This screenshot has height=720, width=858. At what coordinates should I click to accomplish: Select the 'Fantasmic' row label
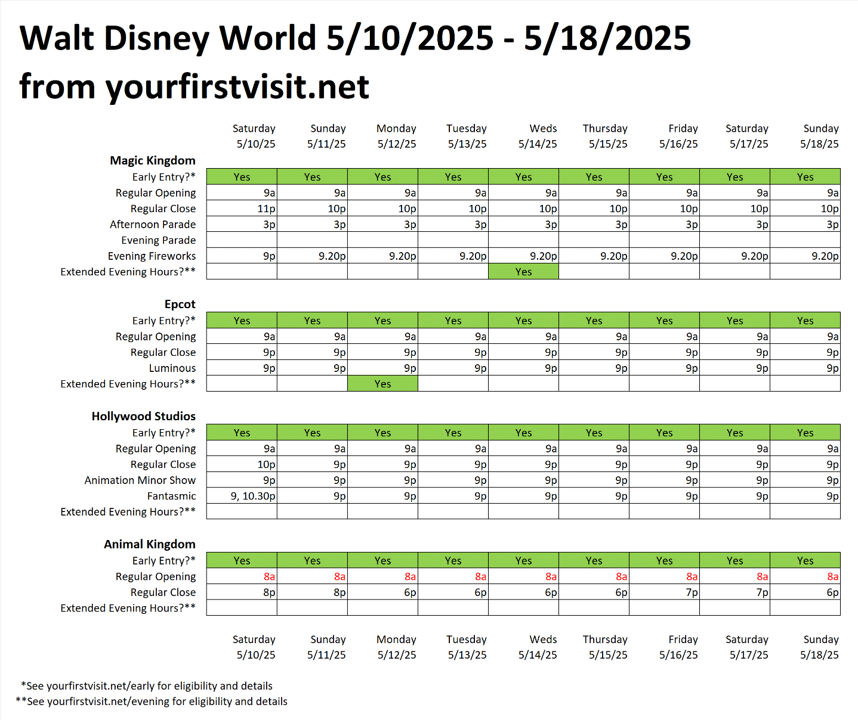(x=171, y=496)
